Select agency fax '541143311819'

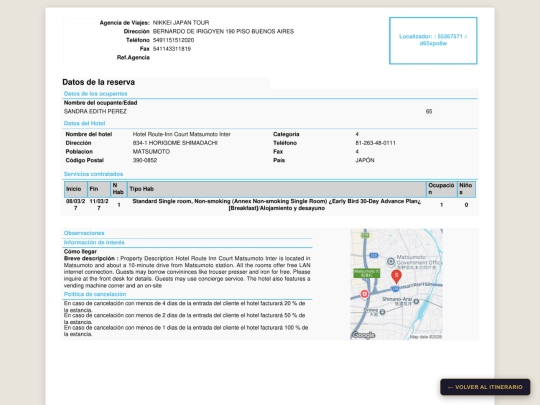(x=172, y=49)
